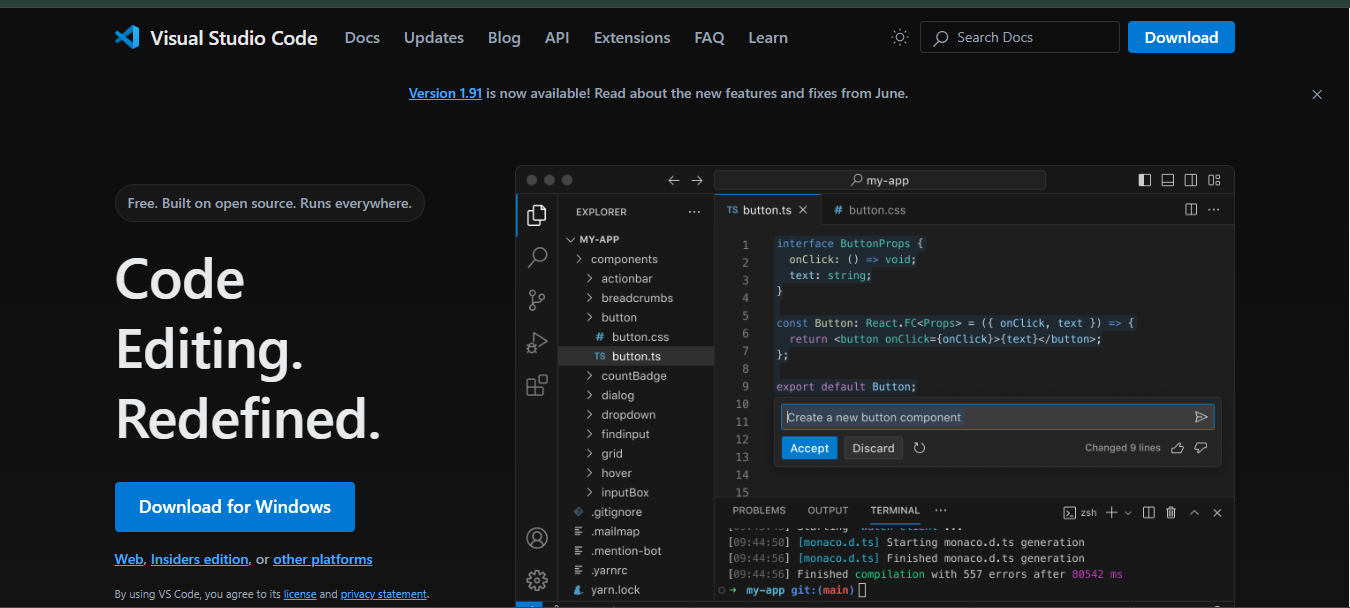Click the Download for Windows button
The image size is (1350, 608).
[x=235, y=507]
